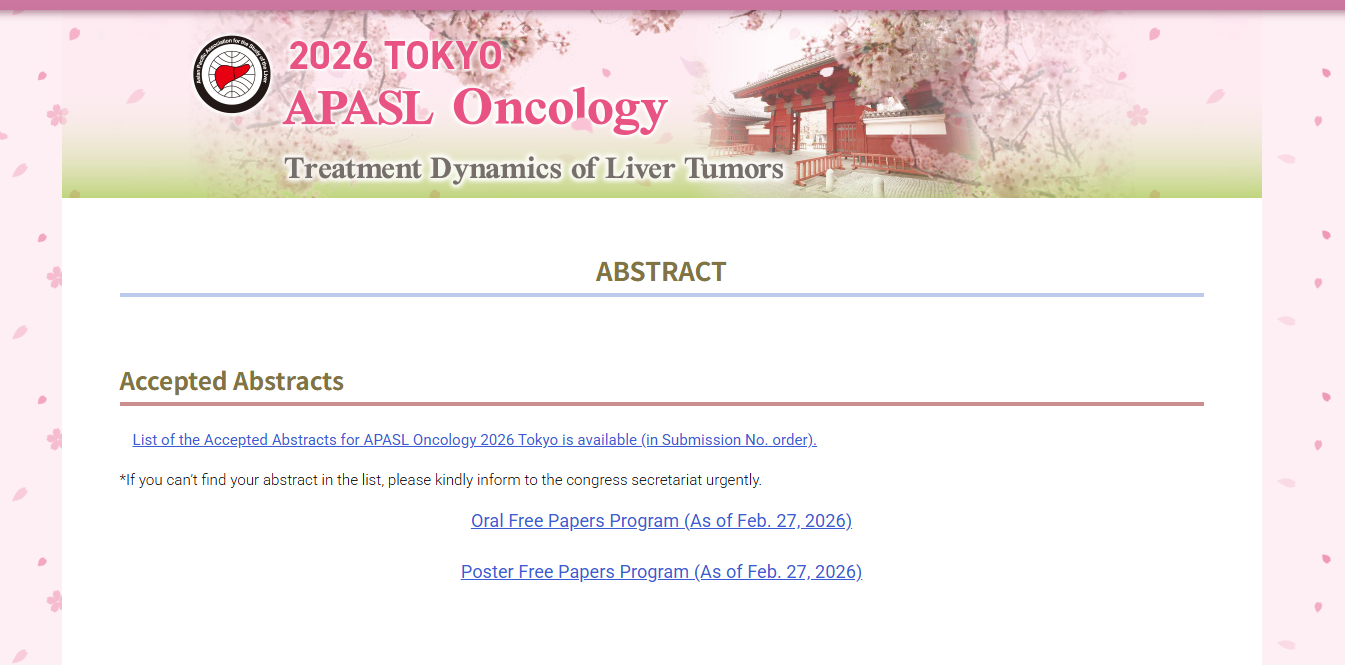The height and width of the screenshot is (665, 1345).
Task: Open the Poster Free Papers Program link
Action: (661, 572)
